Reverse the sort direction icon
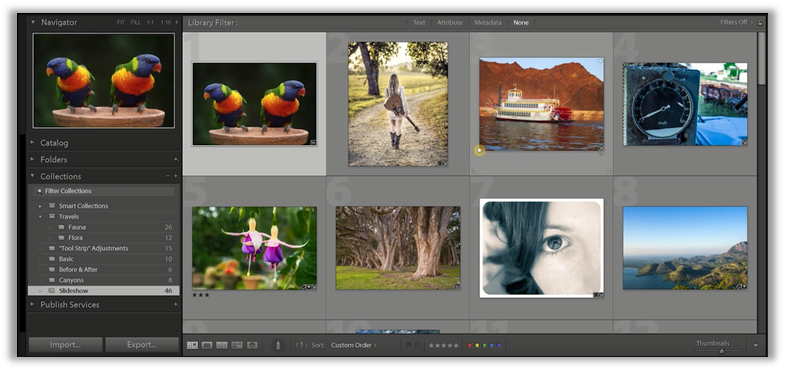Image resolution: width=785 pixels, height=370 pixels. [x=301, y=345]
